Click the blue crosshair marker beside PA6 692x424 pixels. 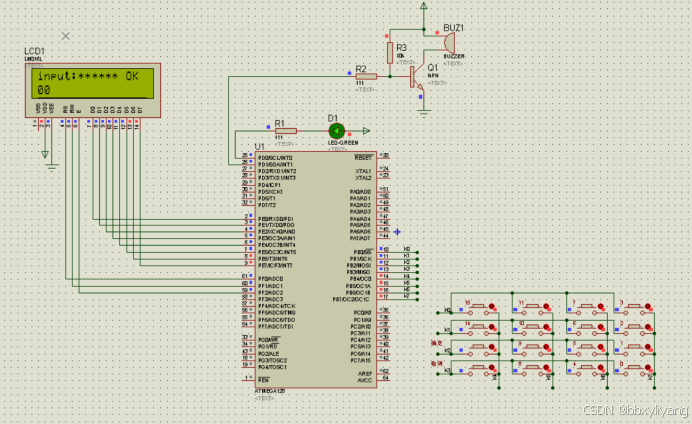[397, 232]
